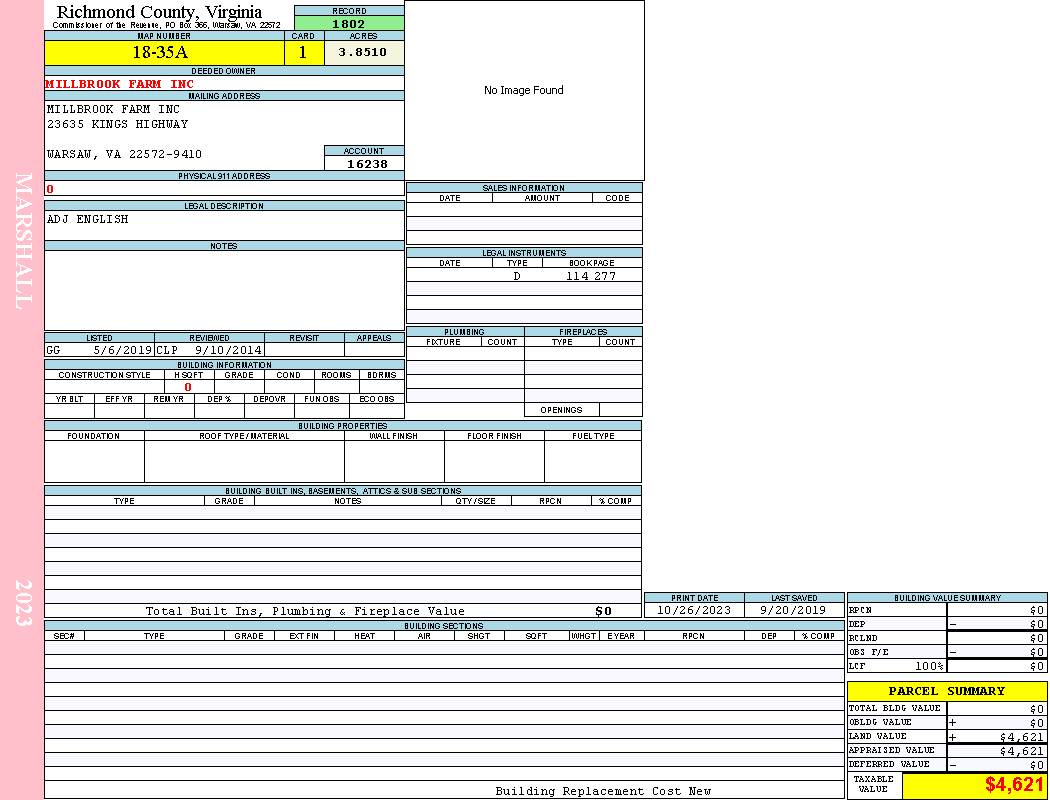Click the No Image Found placeholder
Viewport: 1050px width, 800px height.
[x=524, y=90]
